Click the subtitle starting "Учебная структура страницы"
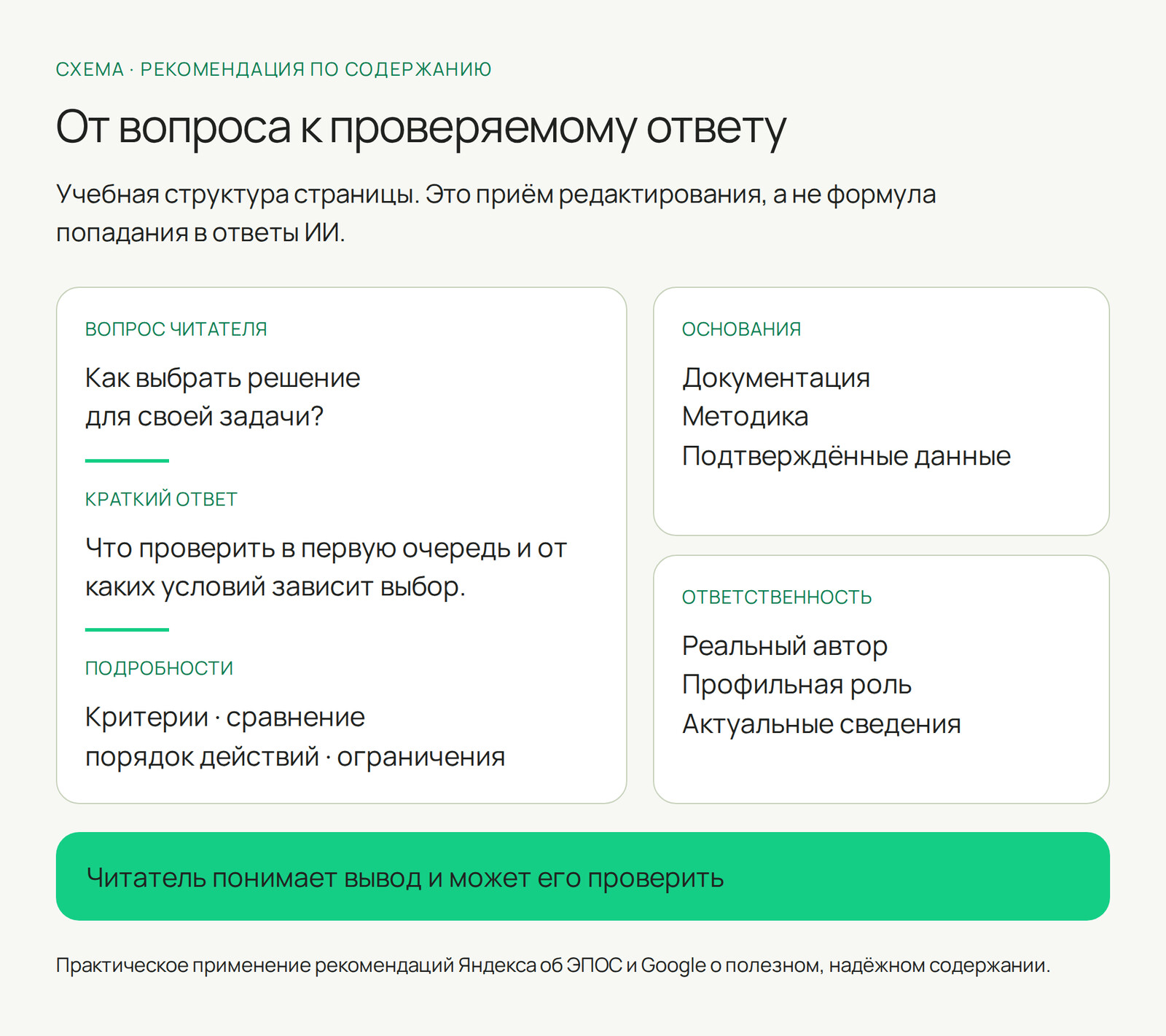 point(496,213)
